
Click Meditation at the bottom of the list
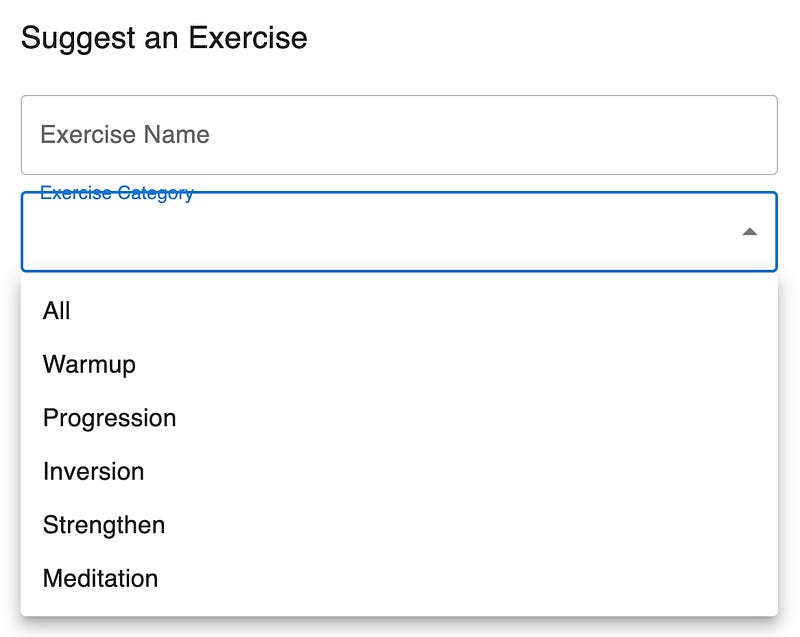point(100,578)
